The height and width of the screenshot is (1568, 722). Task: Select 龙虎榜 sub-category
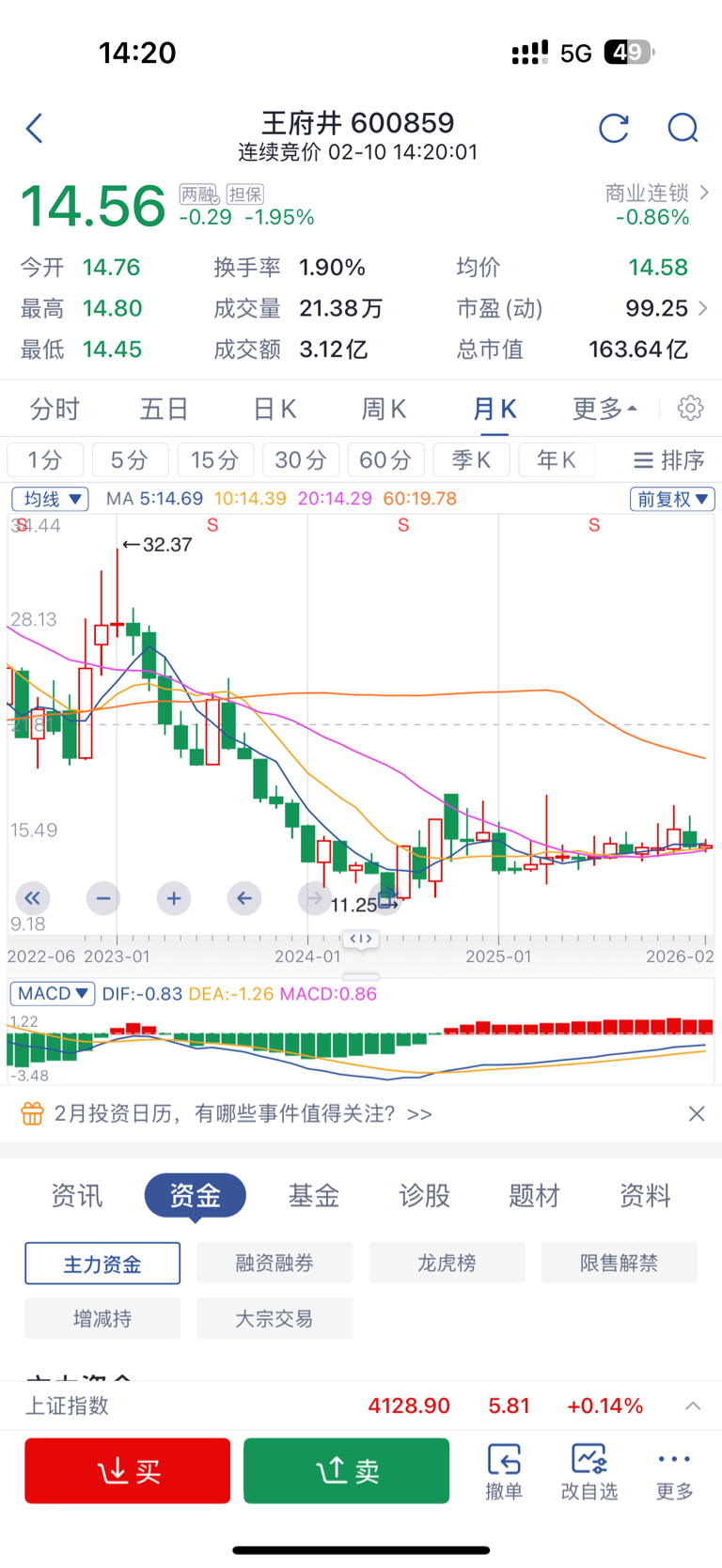tap(447, 1264)
